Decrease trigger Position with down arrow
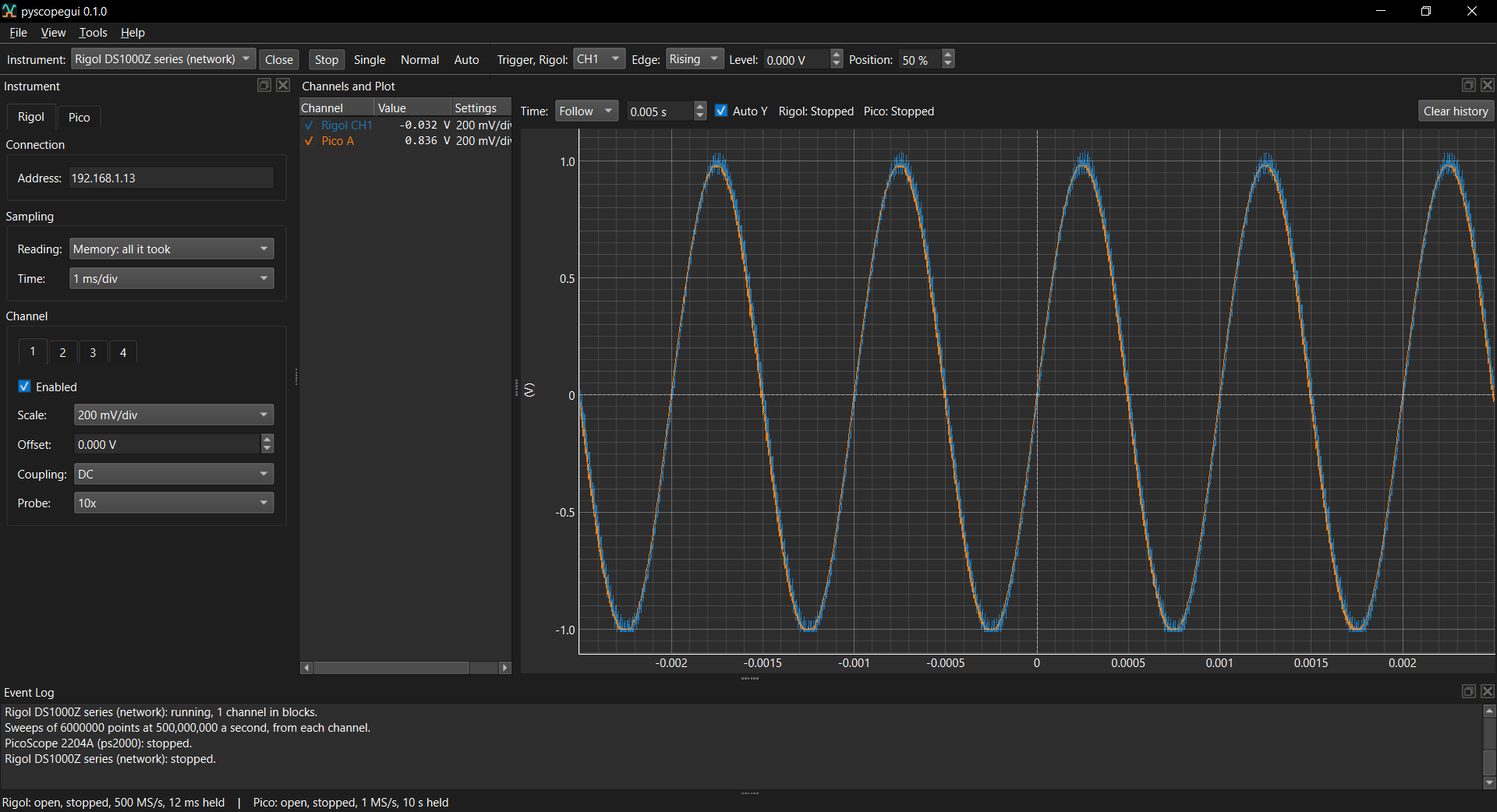The image size is (1497, 812). (x=948, y=64)
